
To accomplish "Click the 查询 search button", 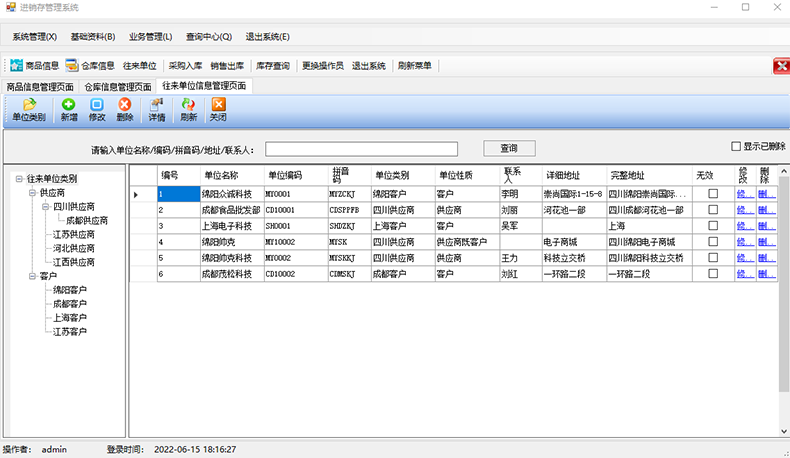I will click(x=507, y=148).
